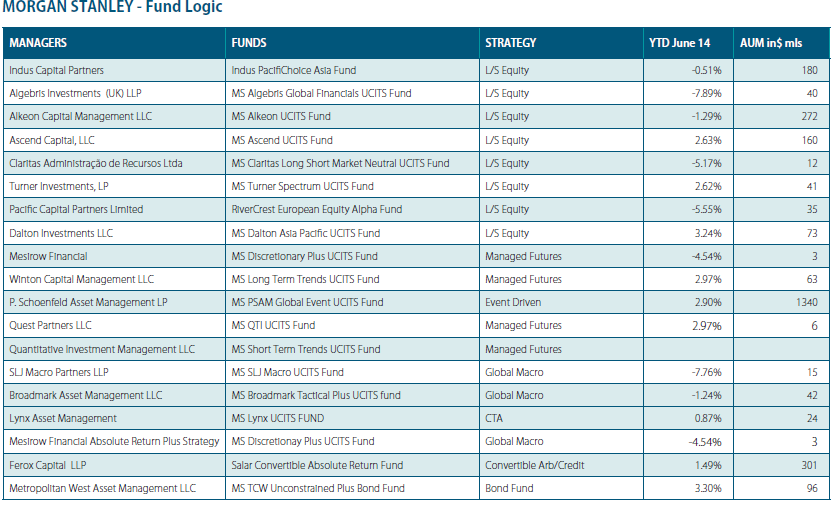Select the Indus Capital Partners manager cell

tap(56, 71)
